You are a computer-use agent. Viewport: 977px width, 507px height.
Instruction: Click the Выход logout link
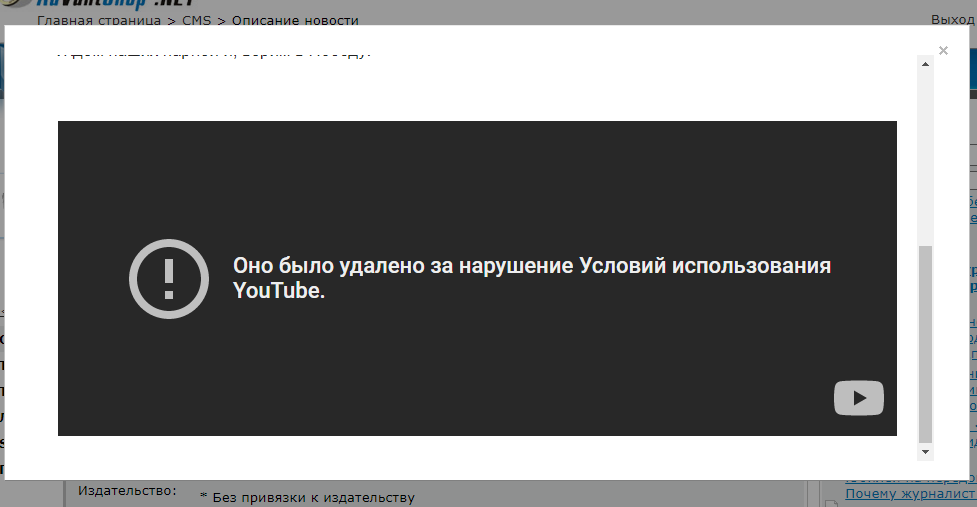[953, 20]
